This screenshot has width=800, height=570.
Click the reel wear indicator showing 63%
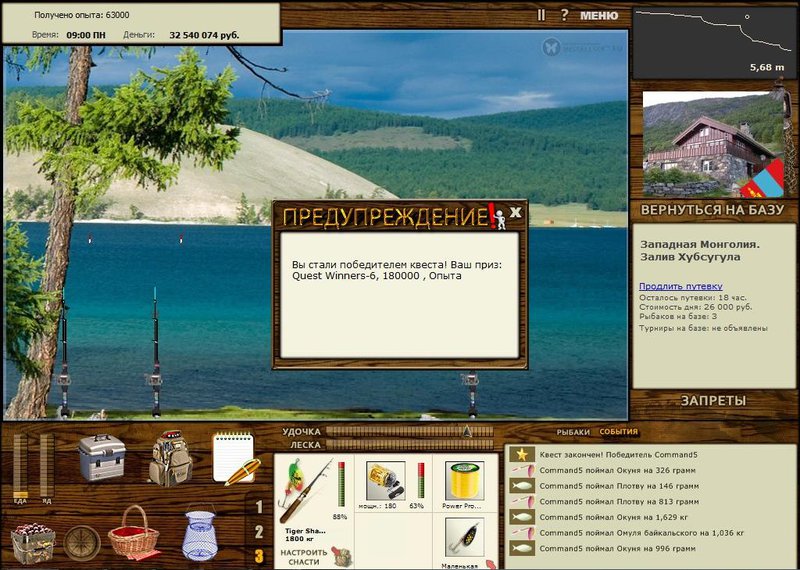(421, 481)
